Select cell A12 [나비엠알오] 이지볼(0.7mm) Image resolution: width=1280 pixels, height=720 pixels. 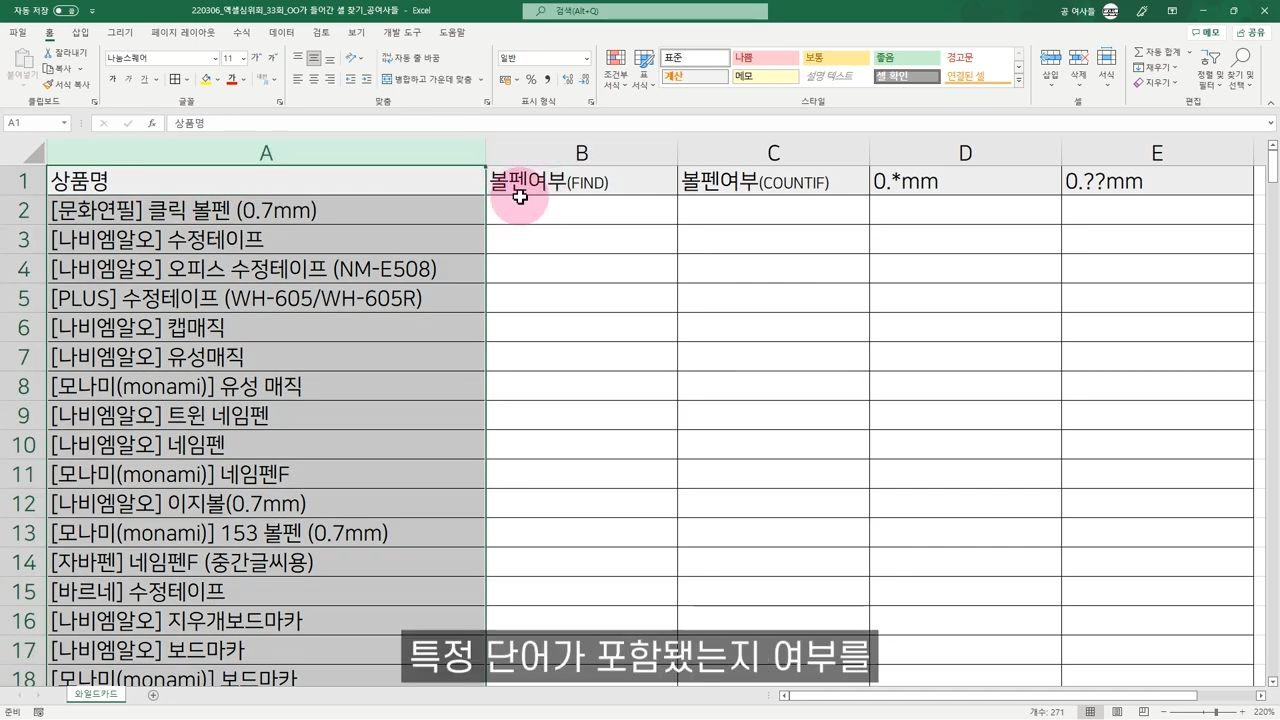[266, 503]
